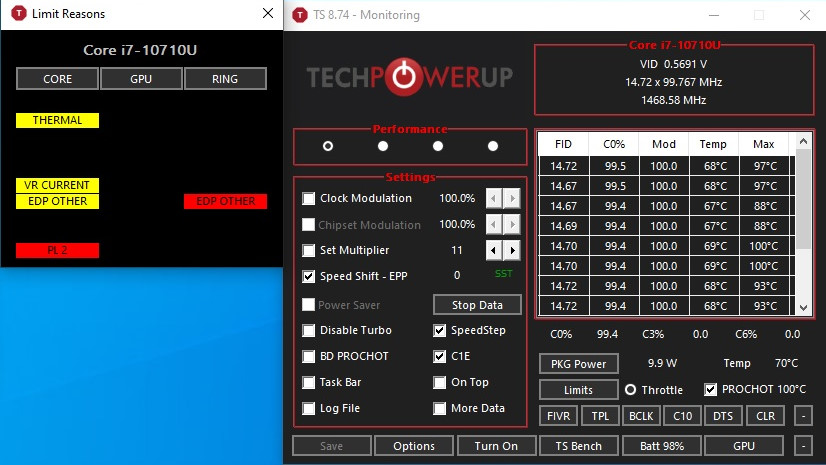This screenshot has height=465, width=826.
Task: Enable the Set Multiplier checkbox
Action: (309, 250)
